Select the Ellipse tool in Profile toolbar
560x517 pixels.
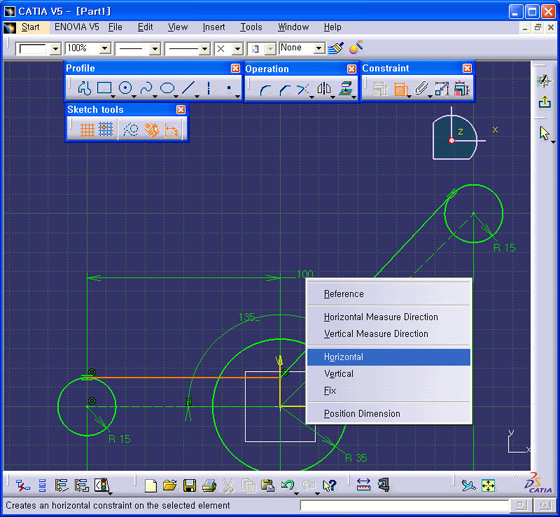click(167, 88)
